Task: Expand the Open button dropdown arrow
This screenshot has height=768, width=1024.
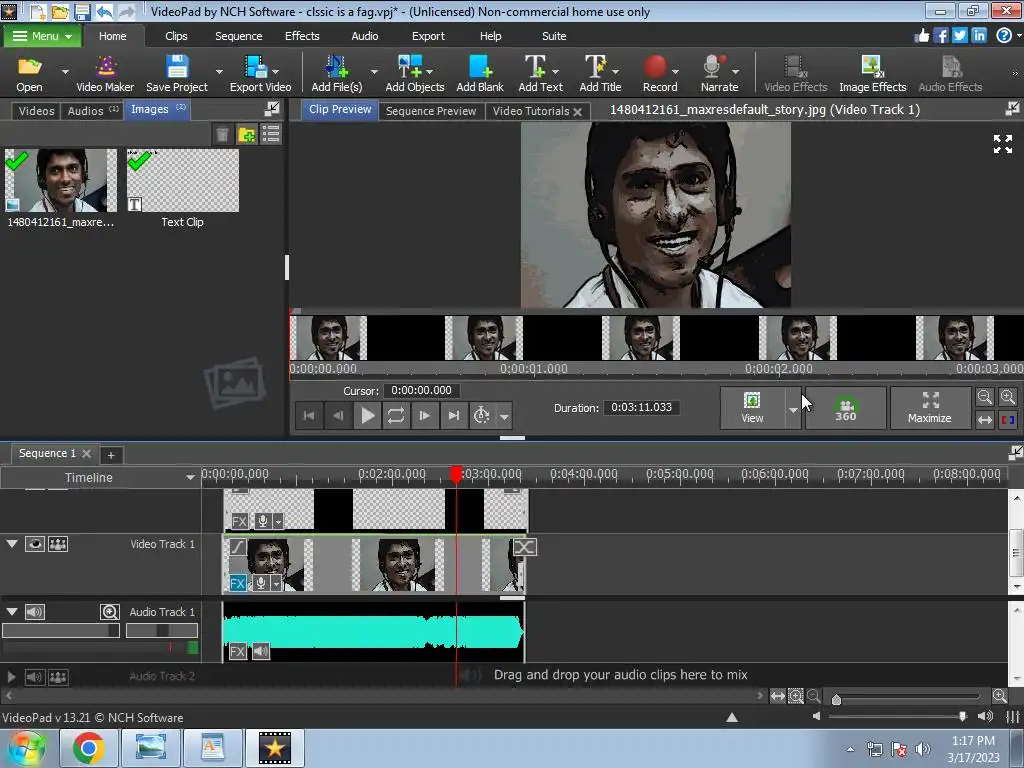Action: coord(65,71)
